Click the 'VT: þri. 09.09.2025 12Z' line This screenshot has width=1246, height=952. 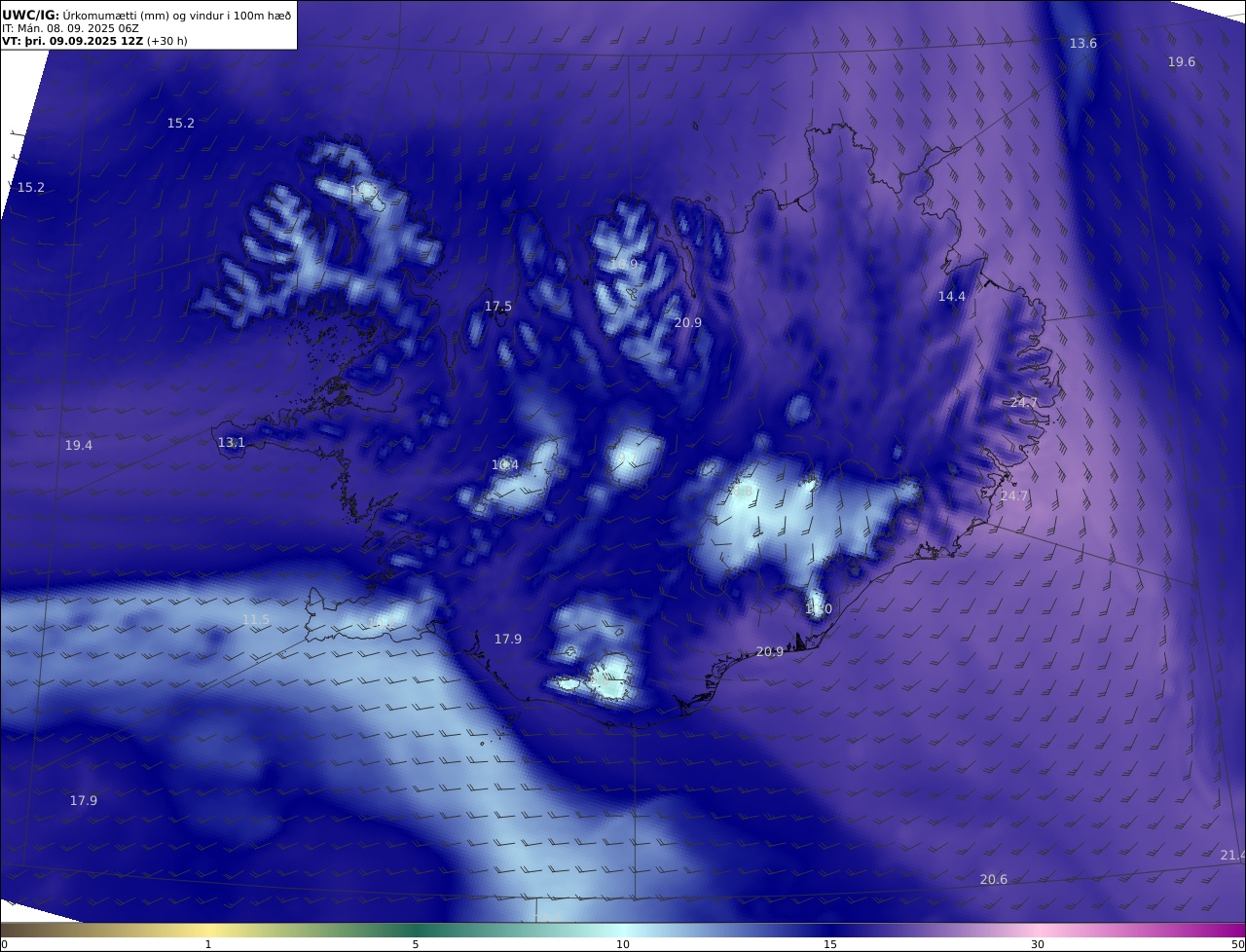tap(94, 41)
